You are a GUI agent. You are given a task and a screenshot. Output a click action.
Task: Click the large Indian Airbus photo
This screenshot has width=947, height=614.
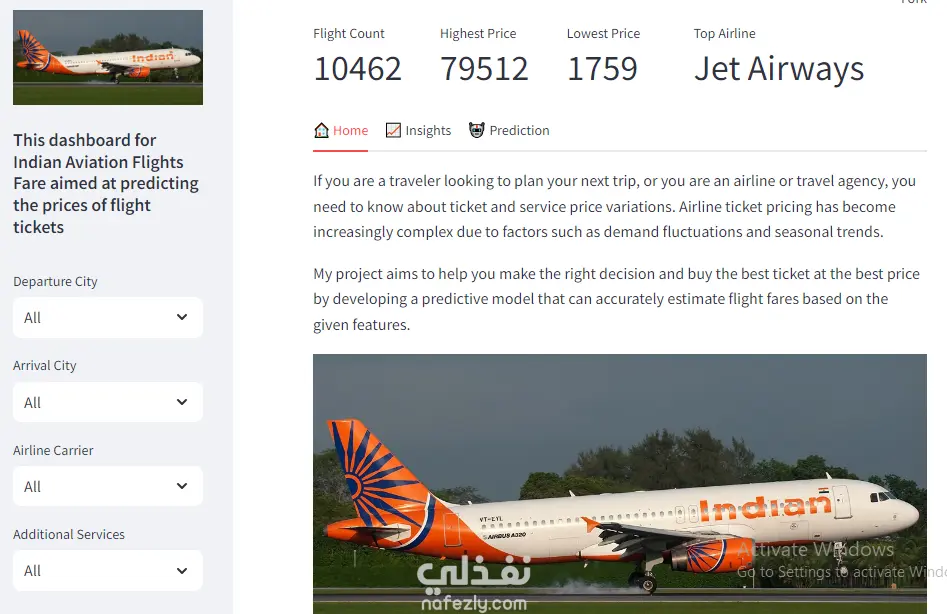(x=620, y=470)
